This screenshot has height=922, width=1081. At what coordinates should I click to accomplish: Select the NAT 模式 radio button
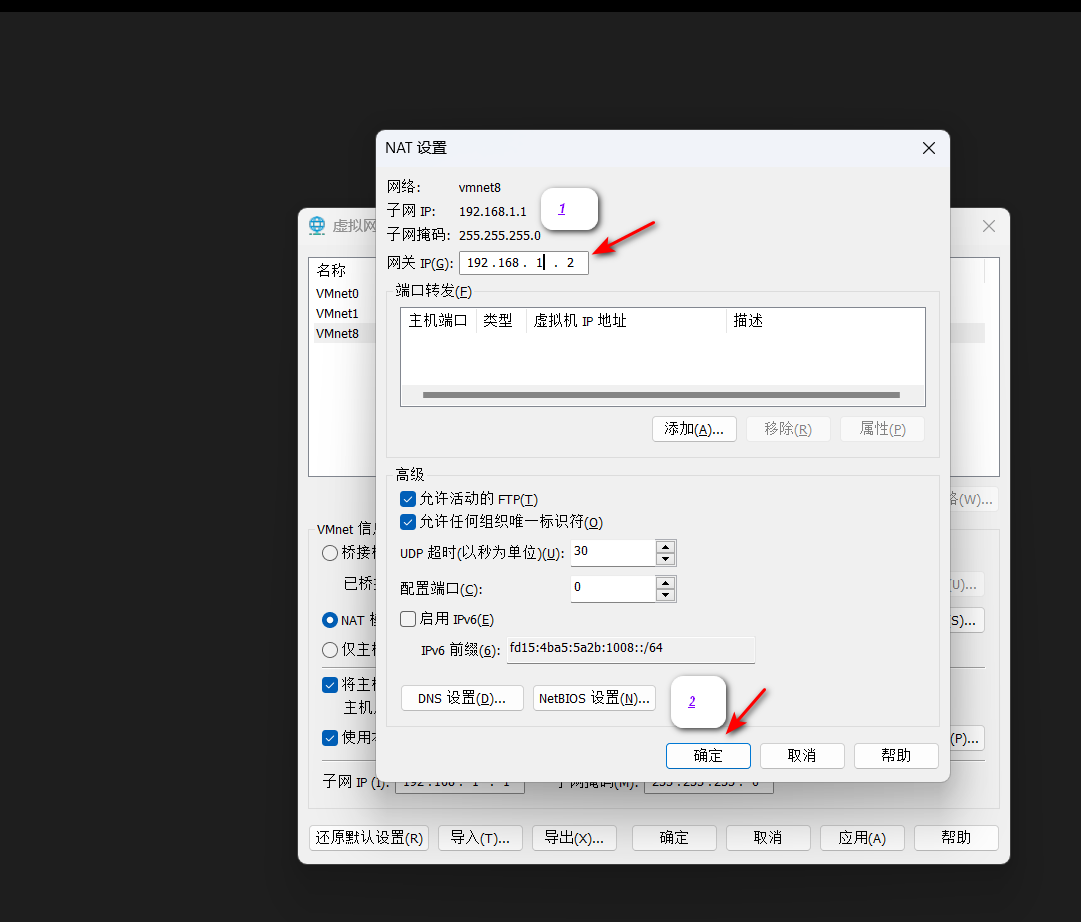pyautogui.click(x=330, y=620)
